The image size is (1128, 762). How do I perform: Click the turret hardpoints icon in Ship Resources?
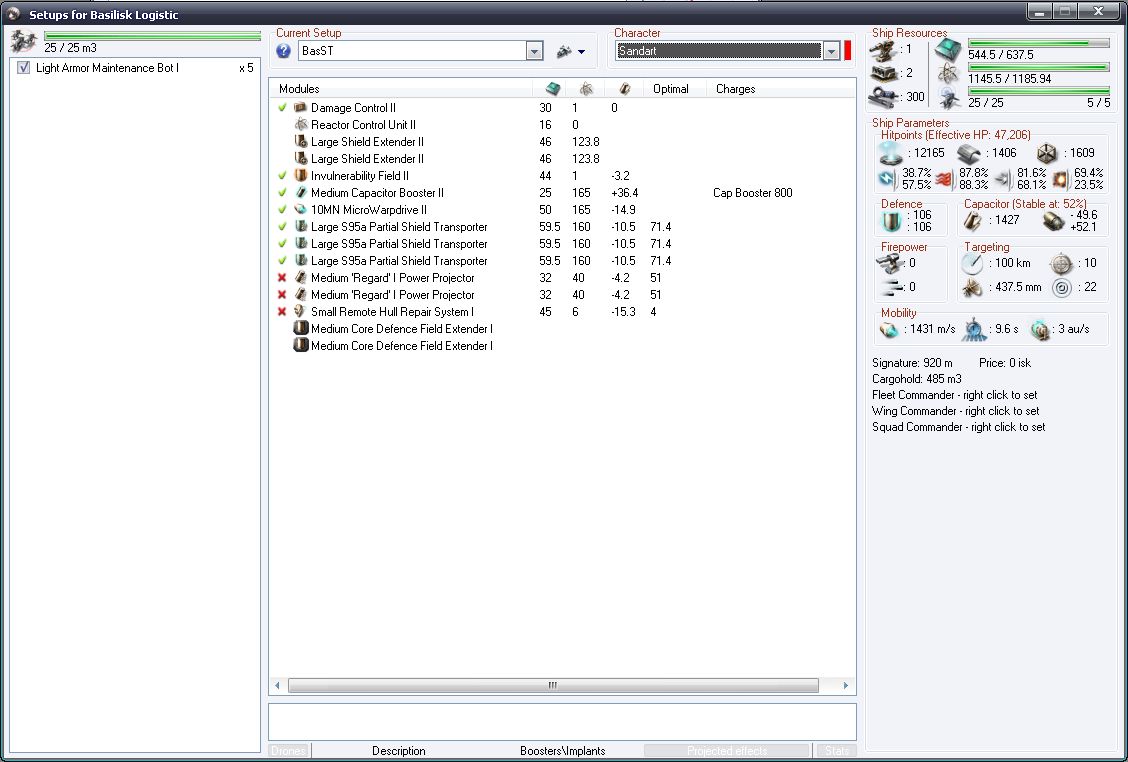coord(883,50)
